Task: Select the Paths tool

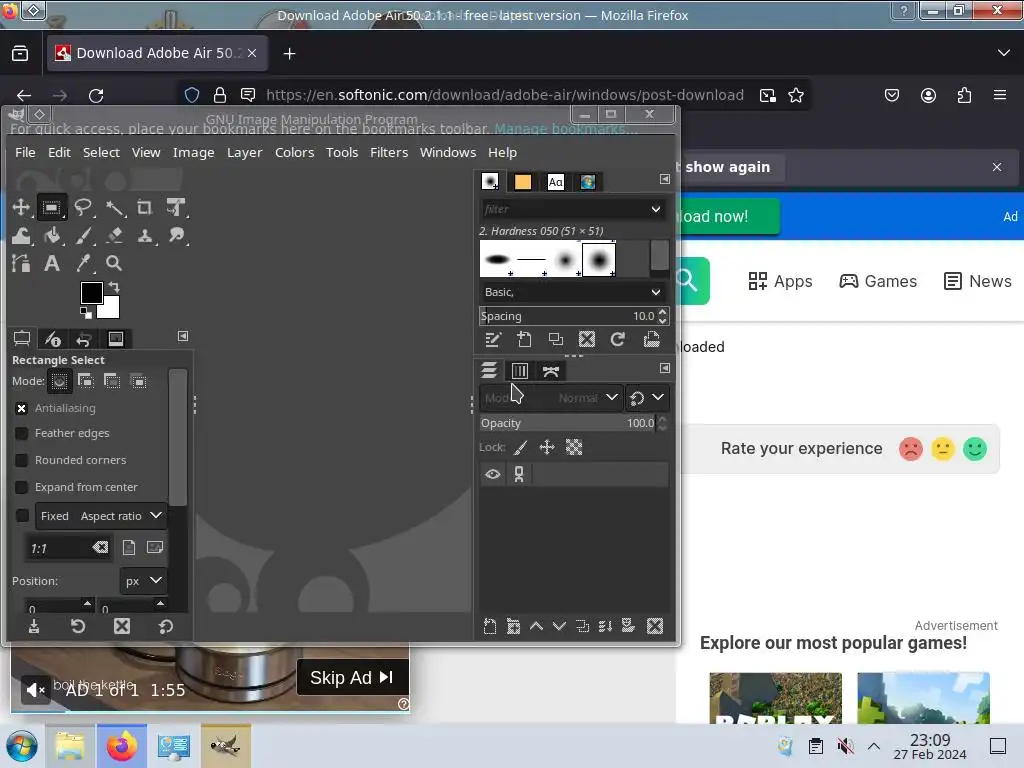Action: 21,264
